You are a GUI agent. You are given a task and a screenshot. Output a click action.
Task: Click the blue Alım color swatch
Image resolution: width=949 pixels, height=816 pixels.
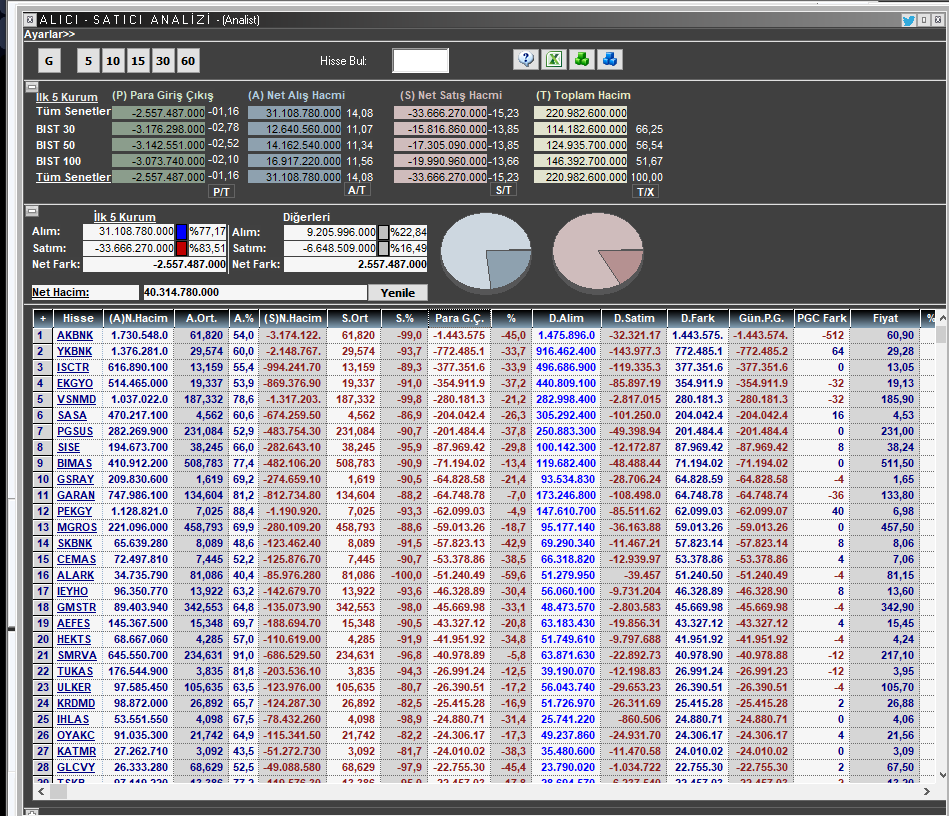coord(182,232)
